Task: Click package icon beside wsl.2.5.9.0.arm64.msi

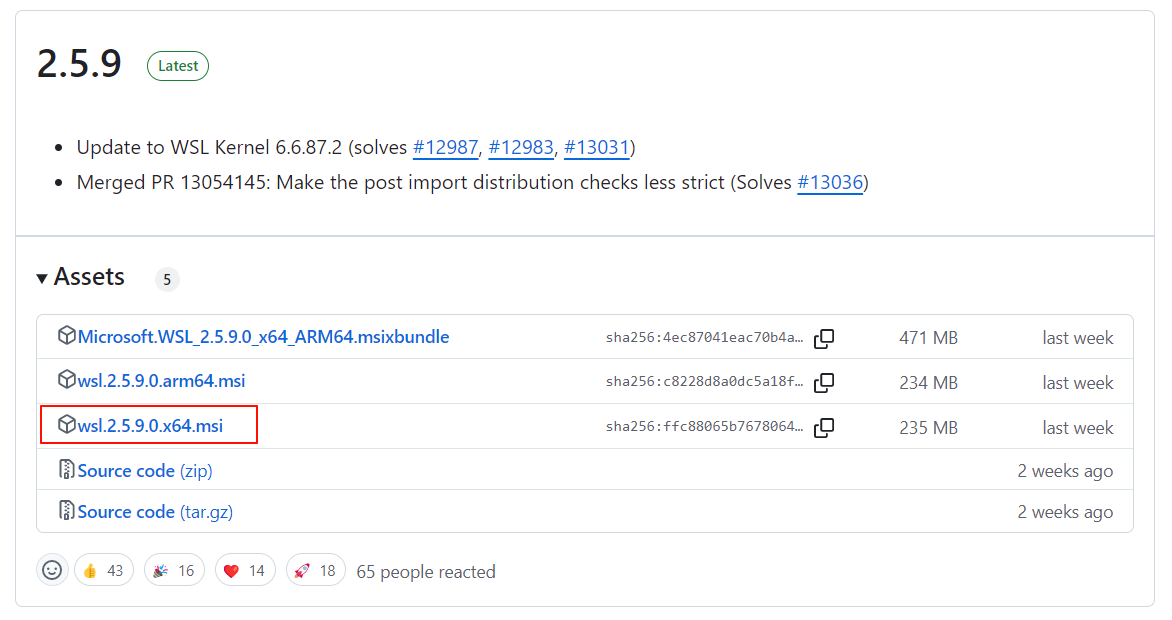Action: tap(67, 380)
